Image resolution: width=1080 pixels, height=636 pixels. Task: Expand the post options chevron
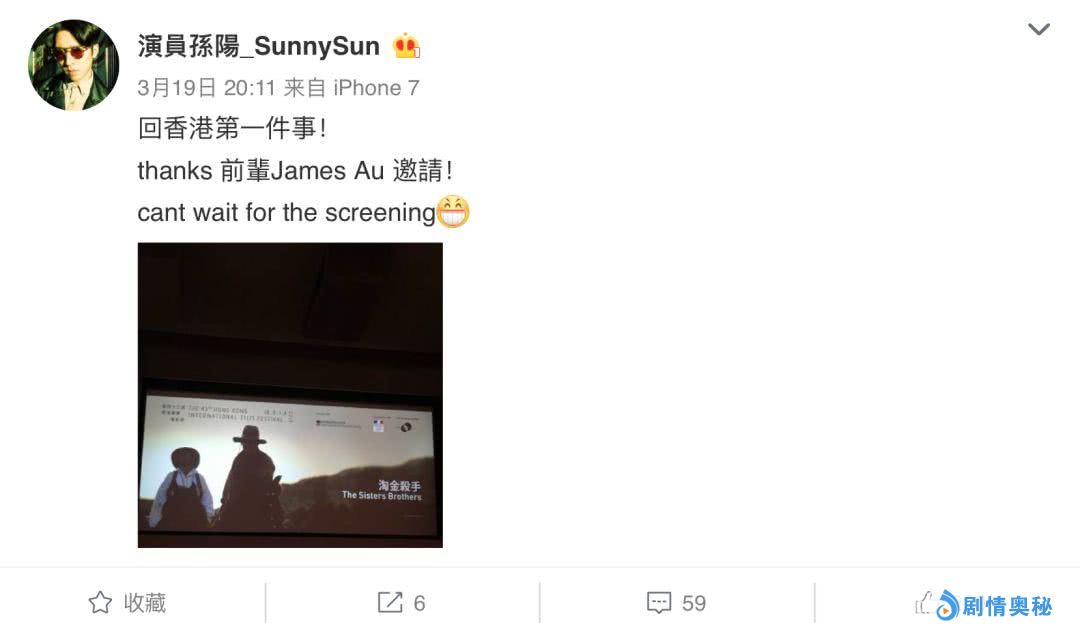tap(1039, 29)
